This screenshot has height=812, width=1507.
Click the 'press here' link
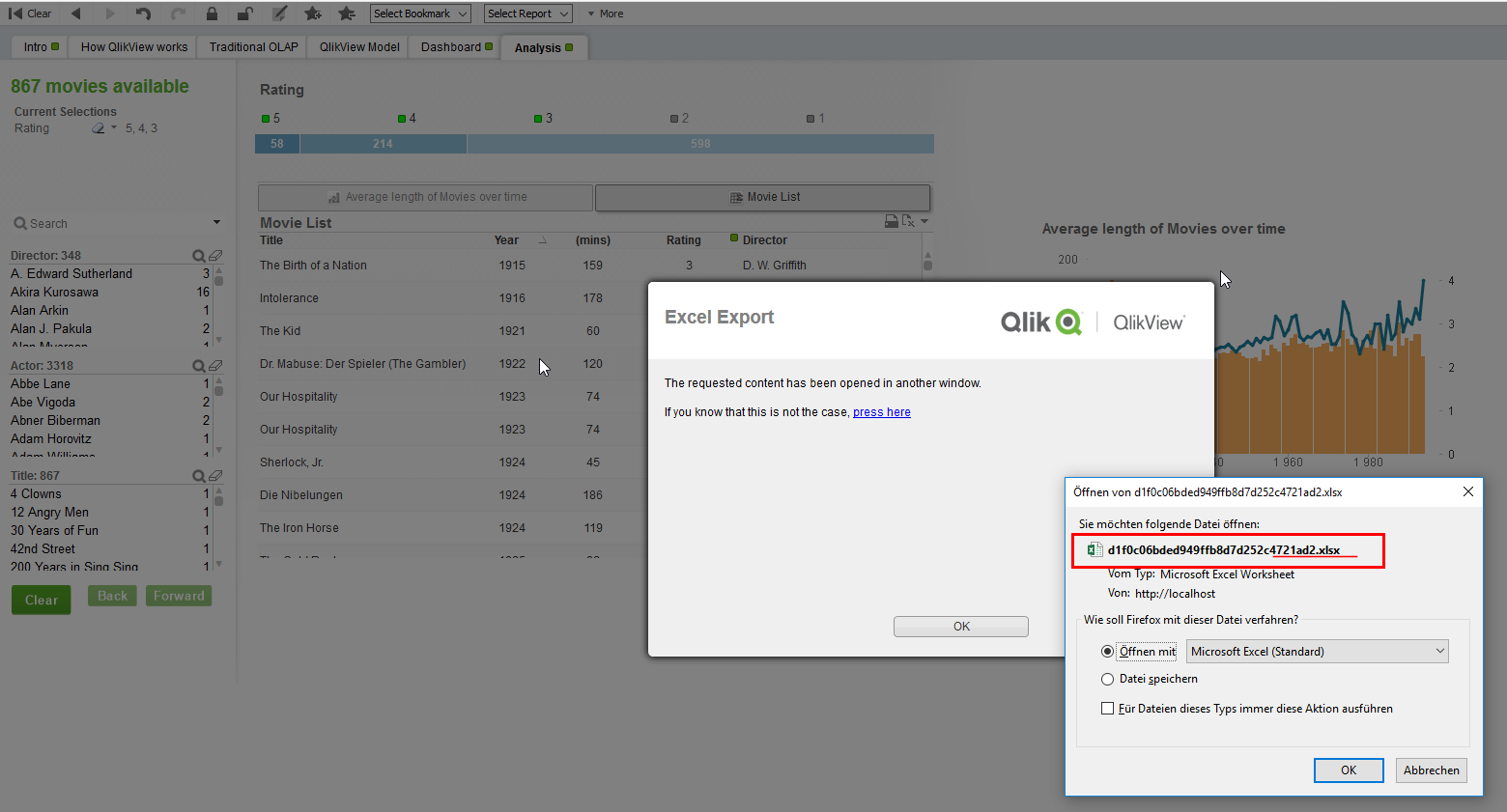click(882, 412)
